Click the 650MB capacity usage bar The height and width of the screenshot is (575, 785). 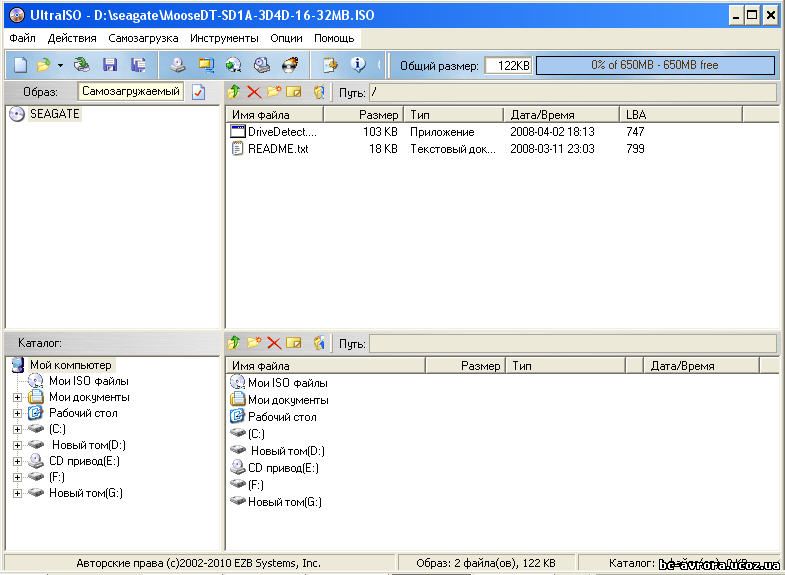tap(655, 65)
